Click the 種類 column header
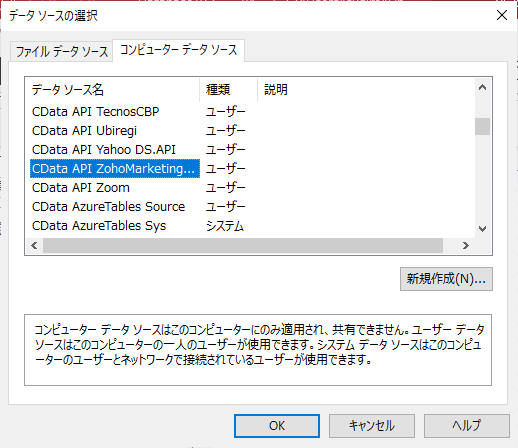518x448 pixels. click(x=229, y=90)
